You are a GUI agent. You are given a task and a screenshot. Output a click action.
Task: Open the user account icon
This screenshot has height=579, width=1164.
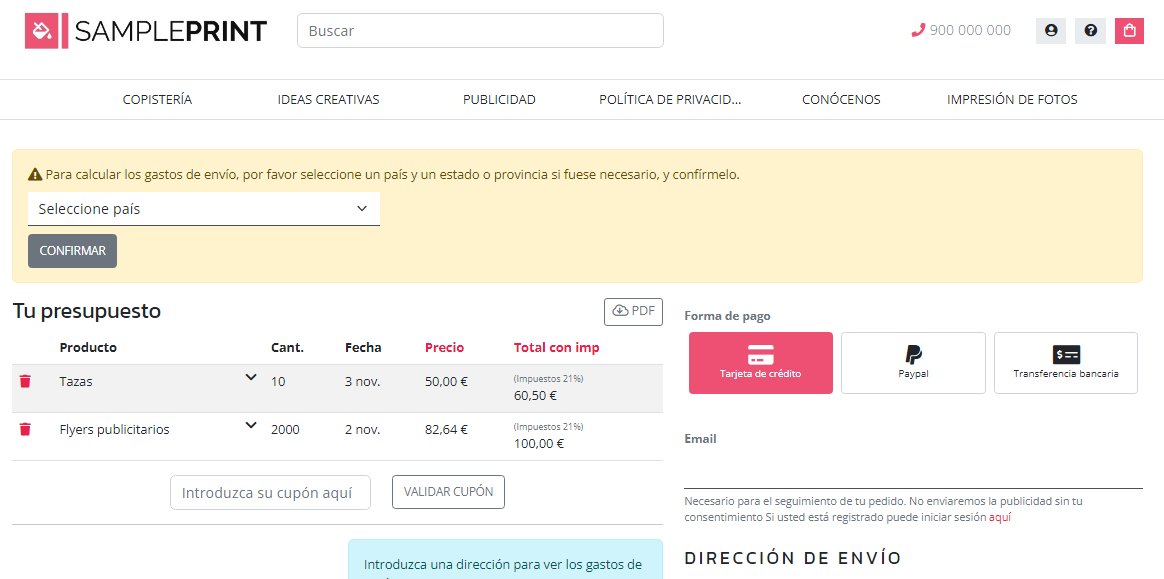click(x=1050, y=31)
